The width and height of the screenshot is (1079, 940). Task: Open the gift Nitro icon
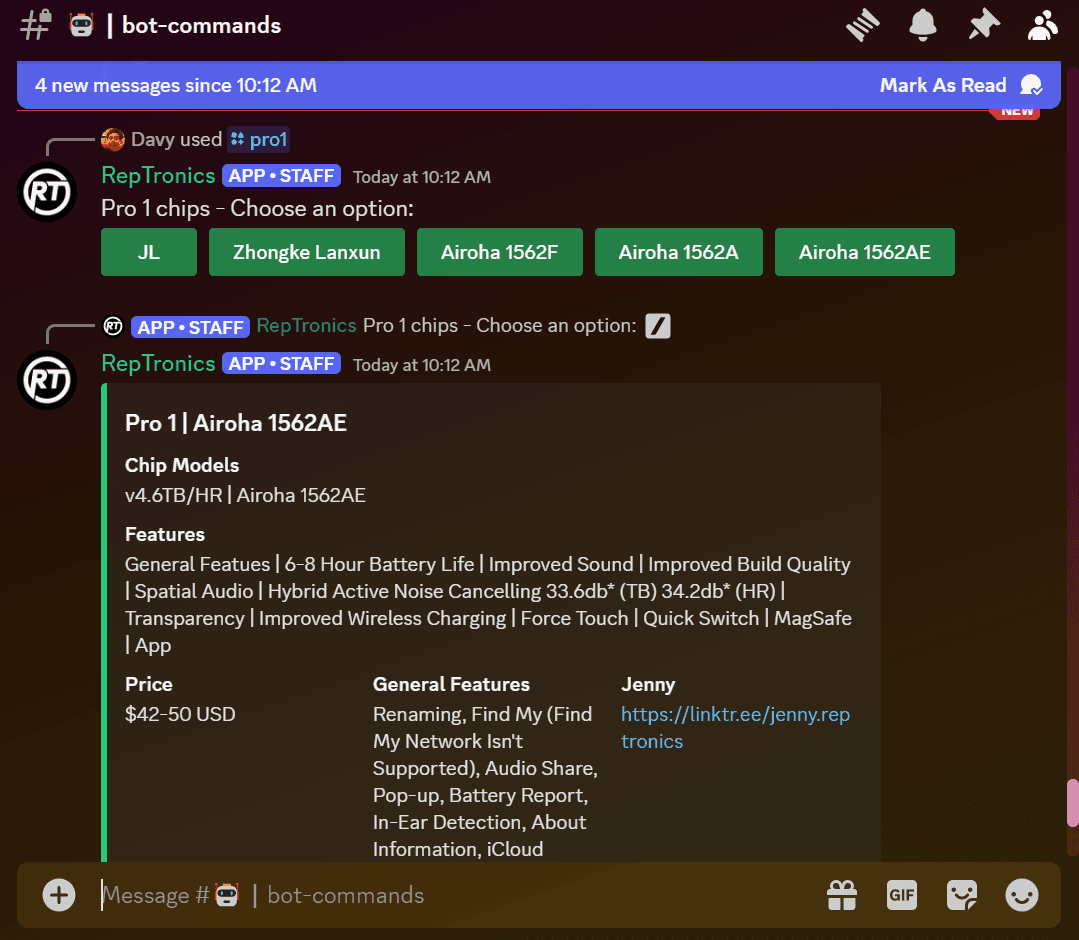coord(842,895)
